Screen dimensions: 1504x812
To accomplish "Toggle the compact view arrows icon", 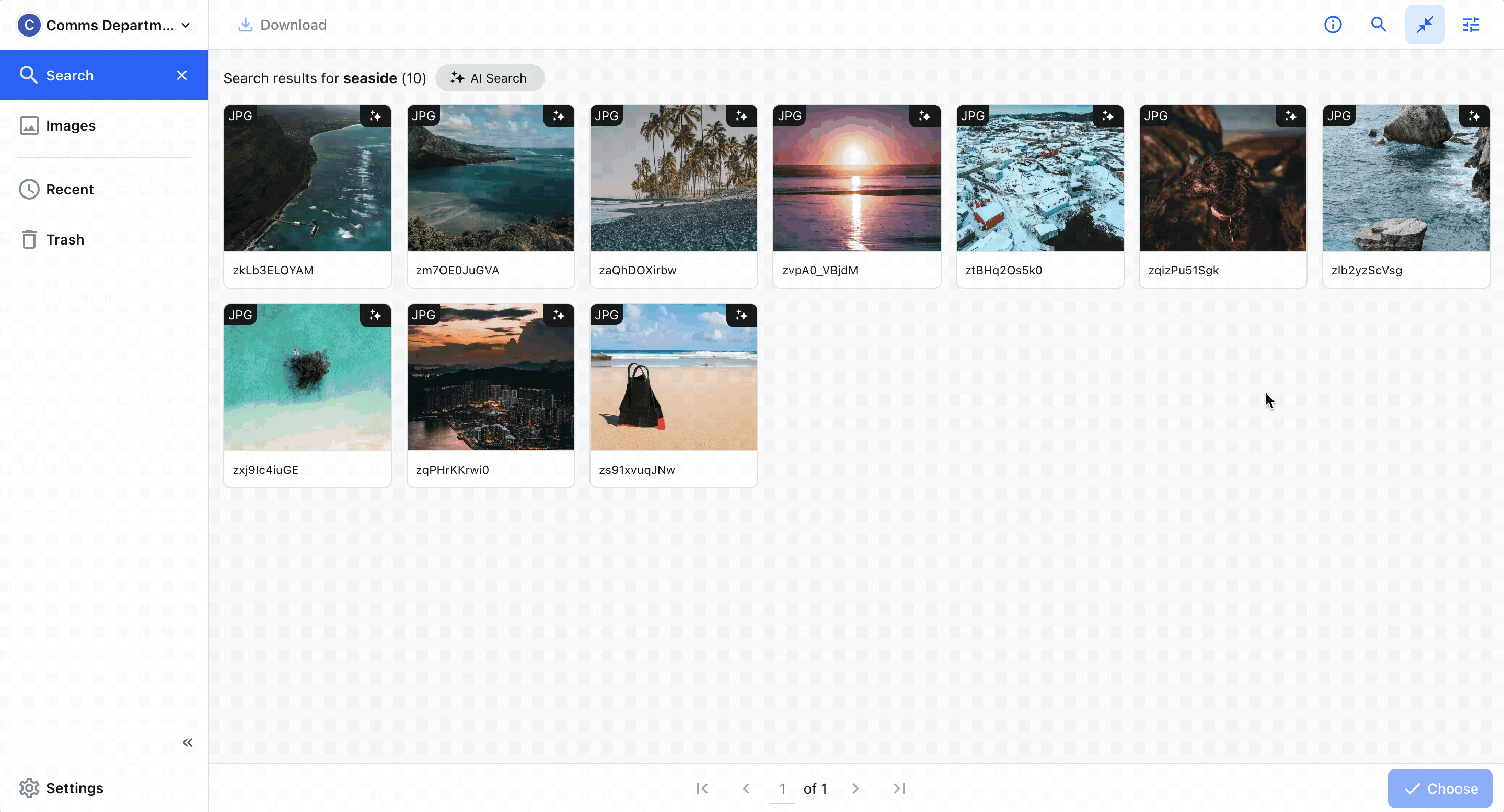I will tap(1425, 25).
